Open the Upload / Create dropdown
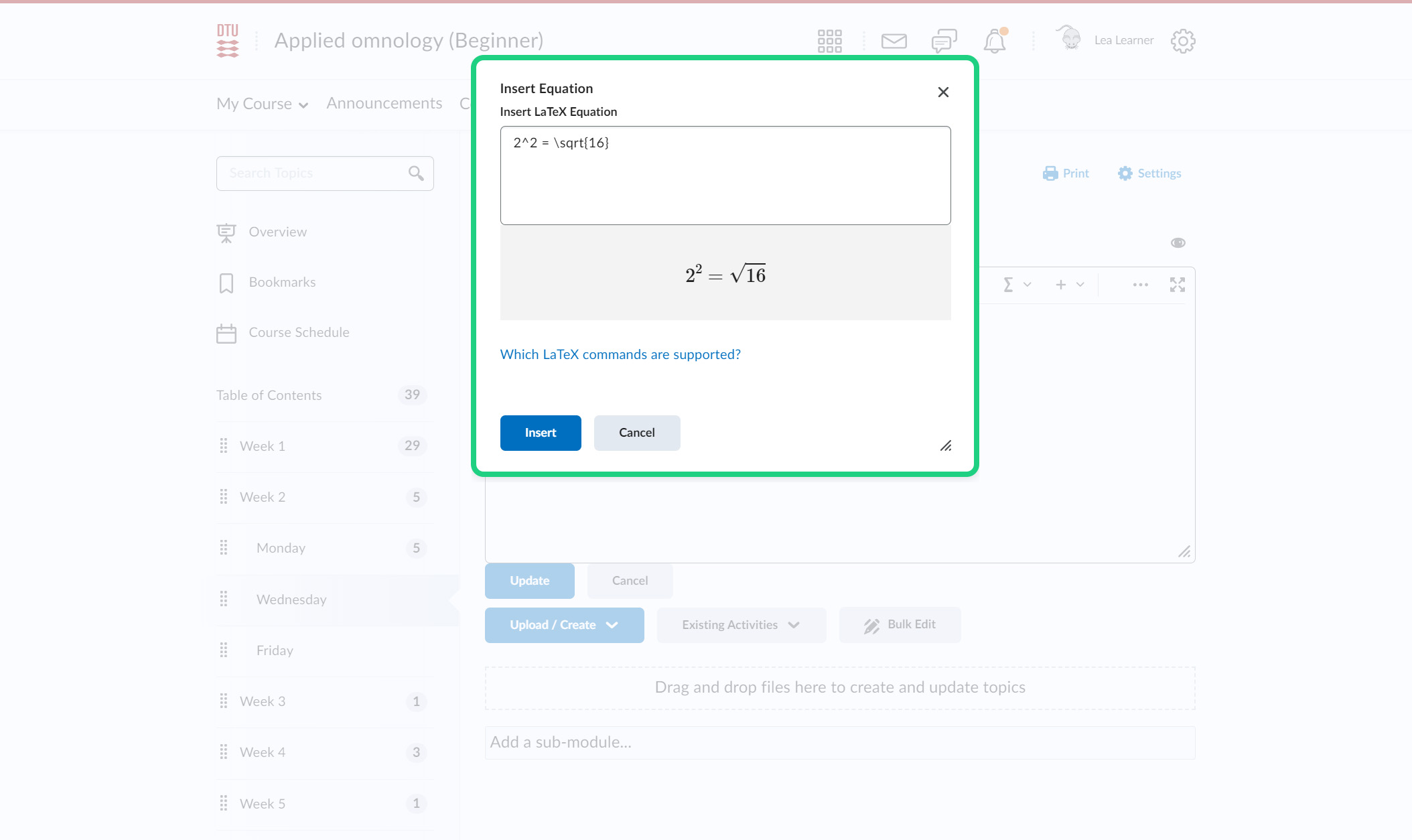Image resolution: width=1412 pixels, height=840 pixels. click(564, 625)
